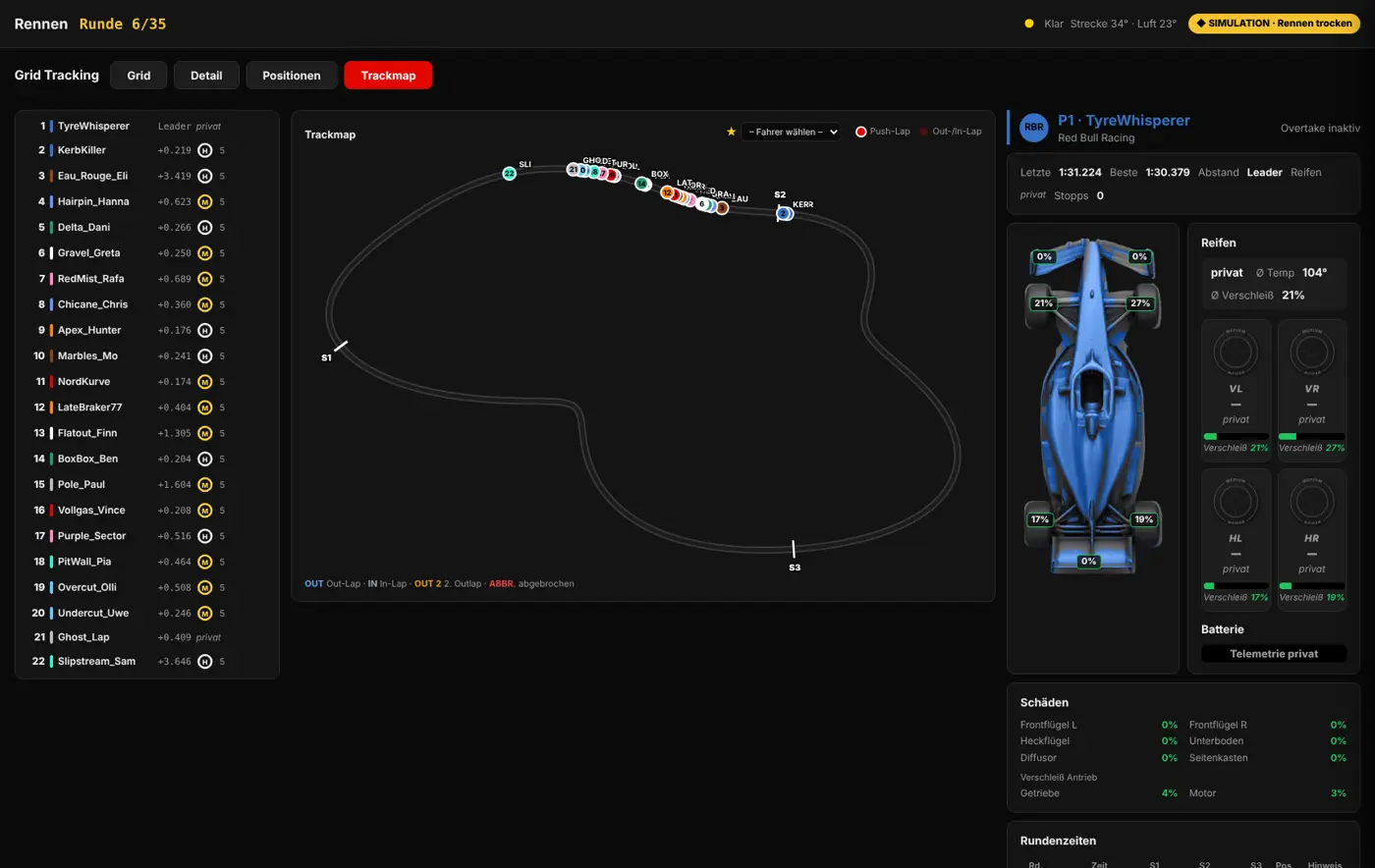Select Ghost_Lap in the driver list
The width and height of the screenshot is (1375, 868).
[147, 637]
